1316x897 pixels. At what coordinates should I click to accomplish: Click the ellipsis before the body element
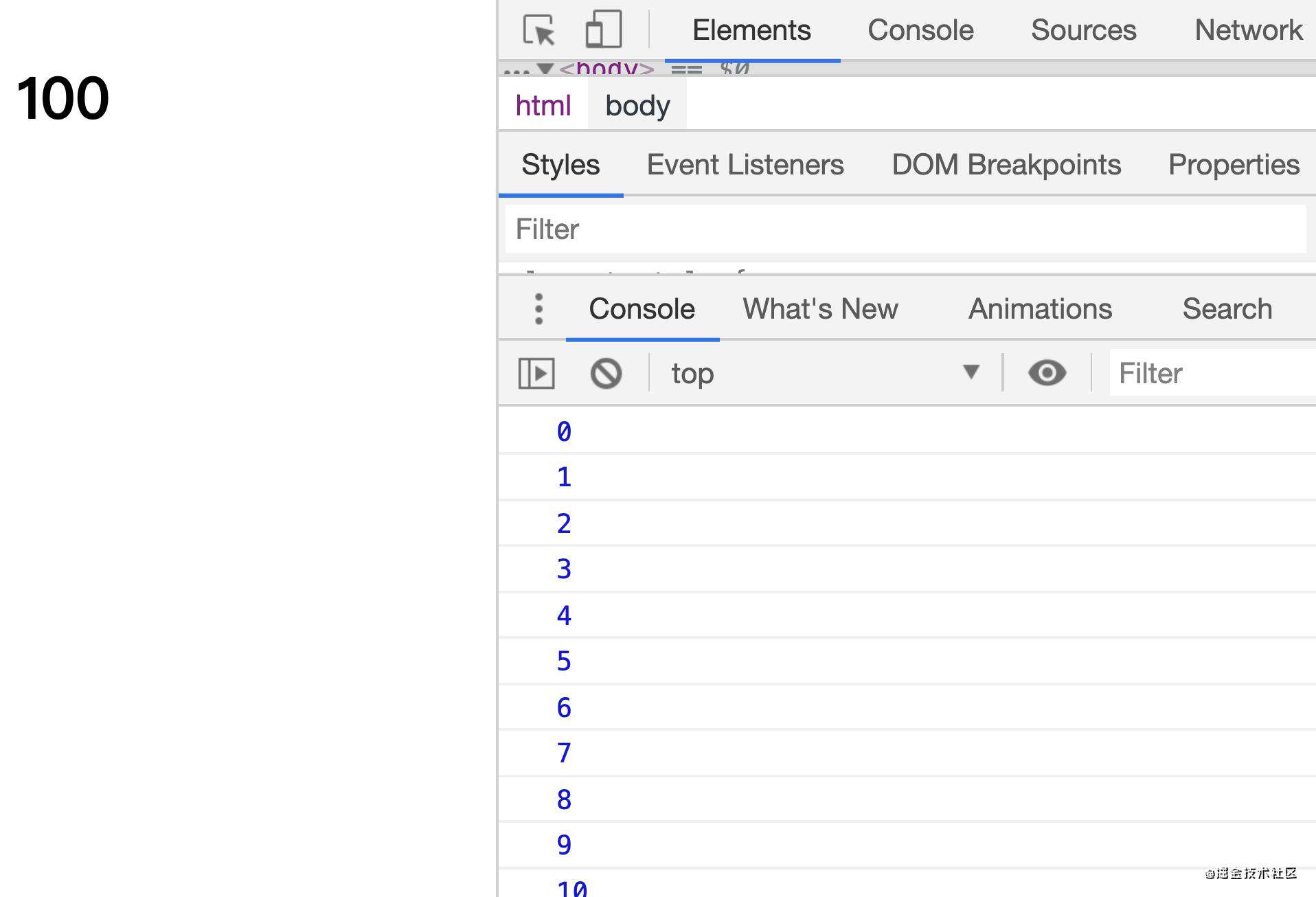(517, 70)
